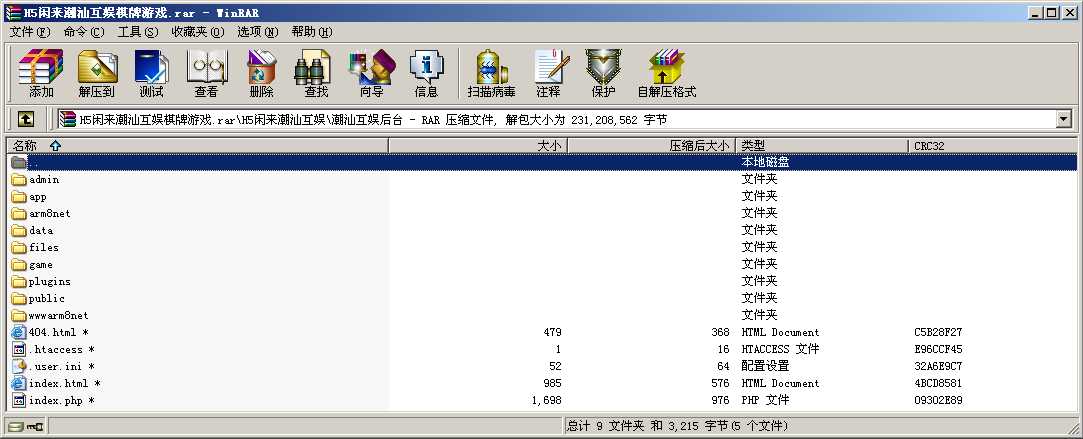Click the "配置设置" type cell
Viewport: 1083px width, 439px height.
click(765, 366)
